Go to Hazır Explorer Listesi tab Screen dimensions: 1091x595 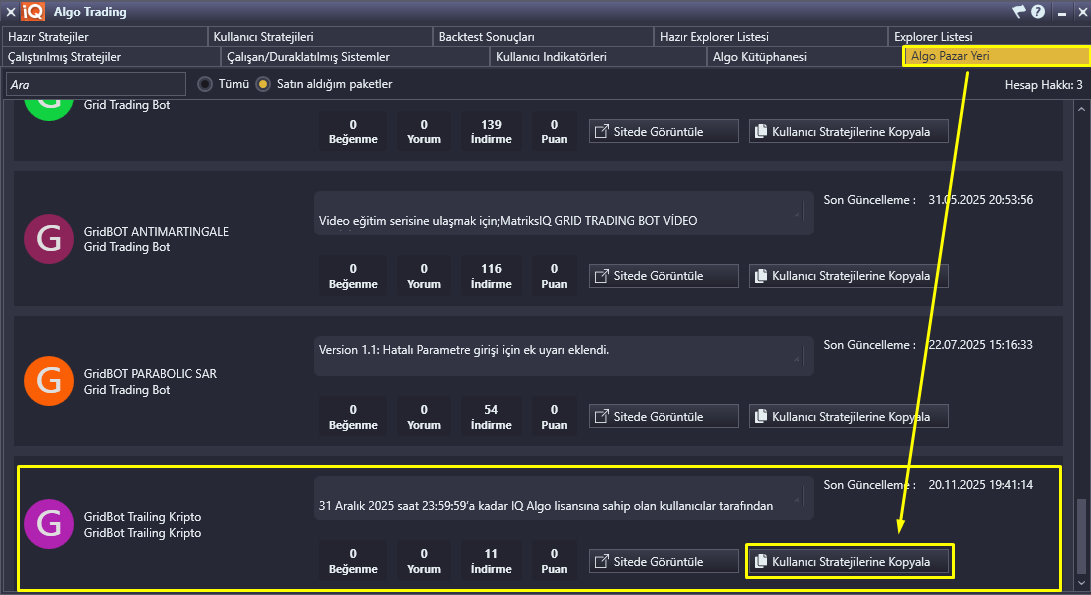pyautogui.click(x=771, y=37)
